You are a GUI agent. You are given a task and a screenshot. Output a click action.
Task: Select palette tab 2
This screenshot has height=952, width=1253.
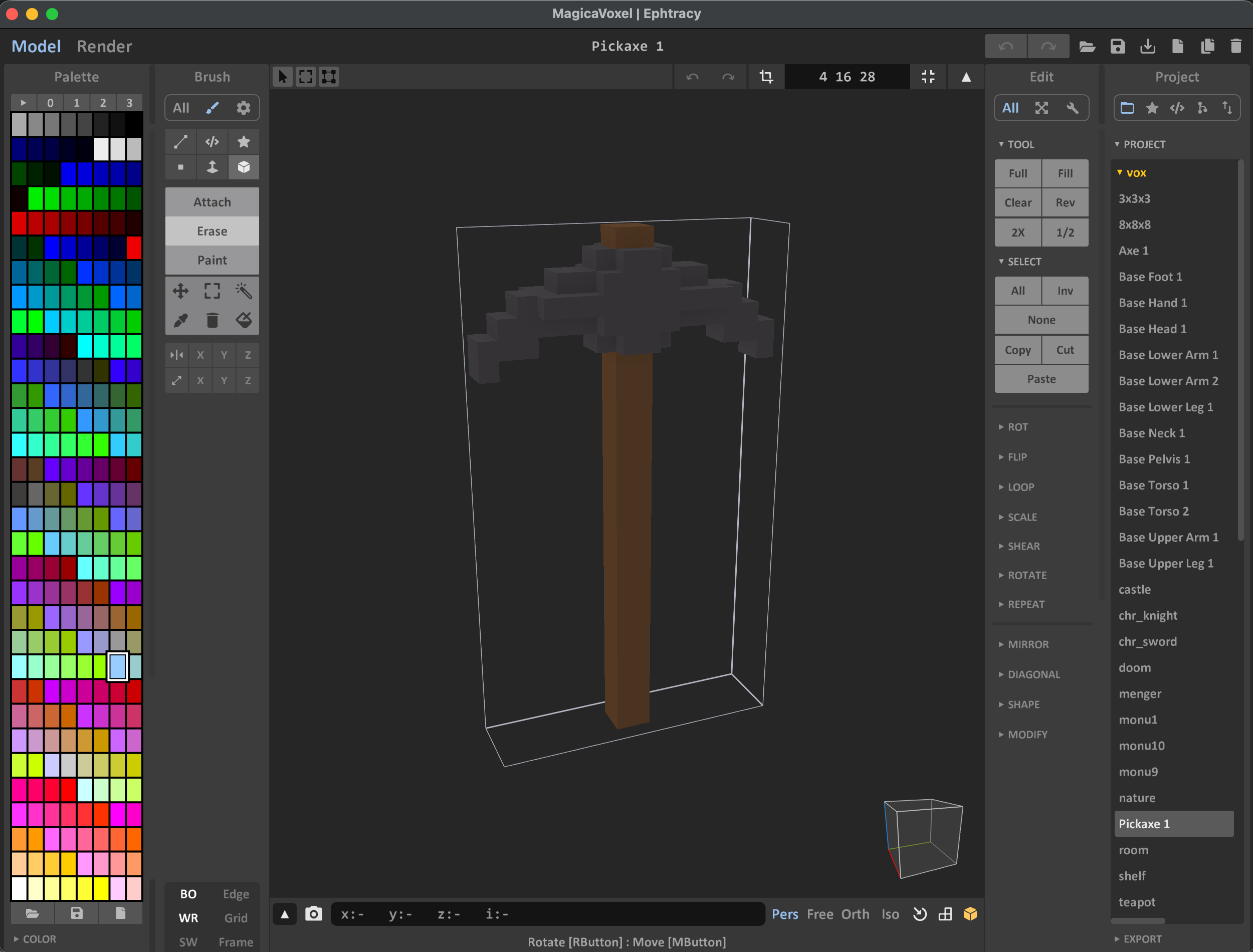[103, 103]
